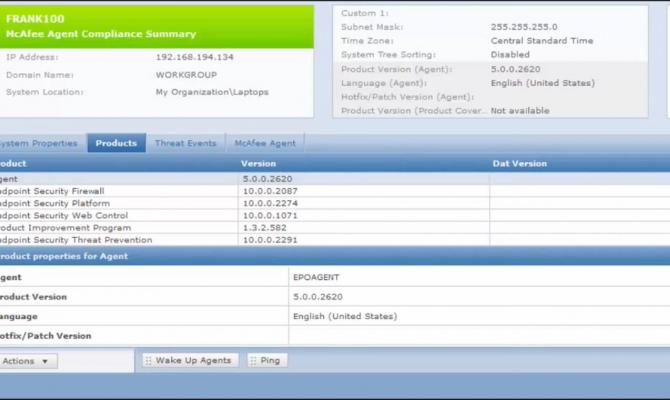
Task: Click the Not available product coverage value
Action: coord(520,111)
